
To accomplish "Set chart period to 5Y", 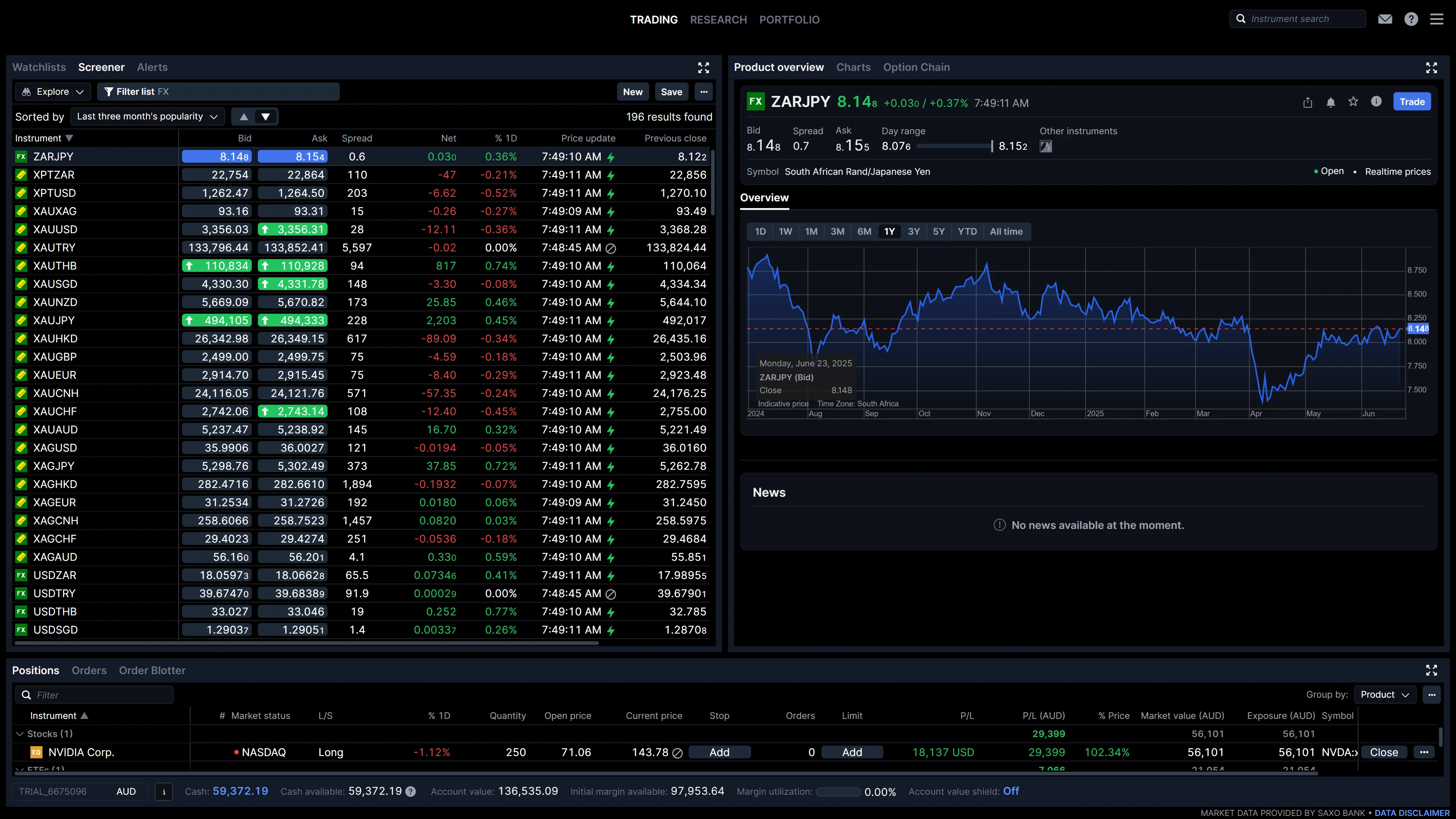I will click(939, 232).
